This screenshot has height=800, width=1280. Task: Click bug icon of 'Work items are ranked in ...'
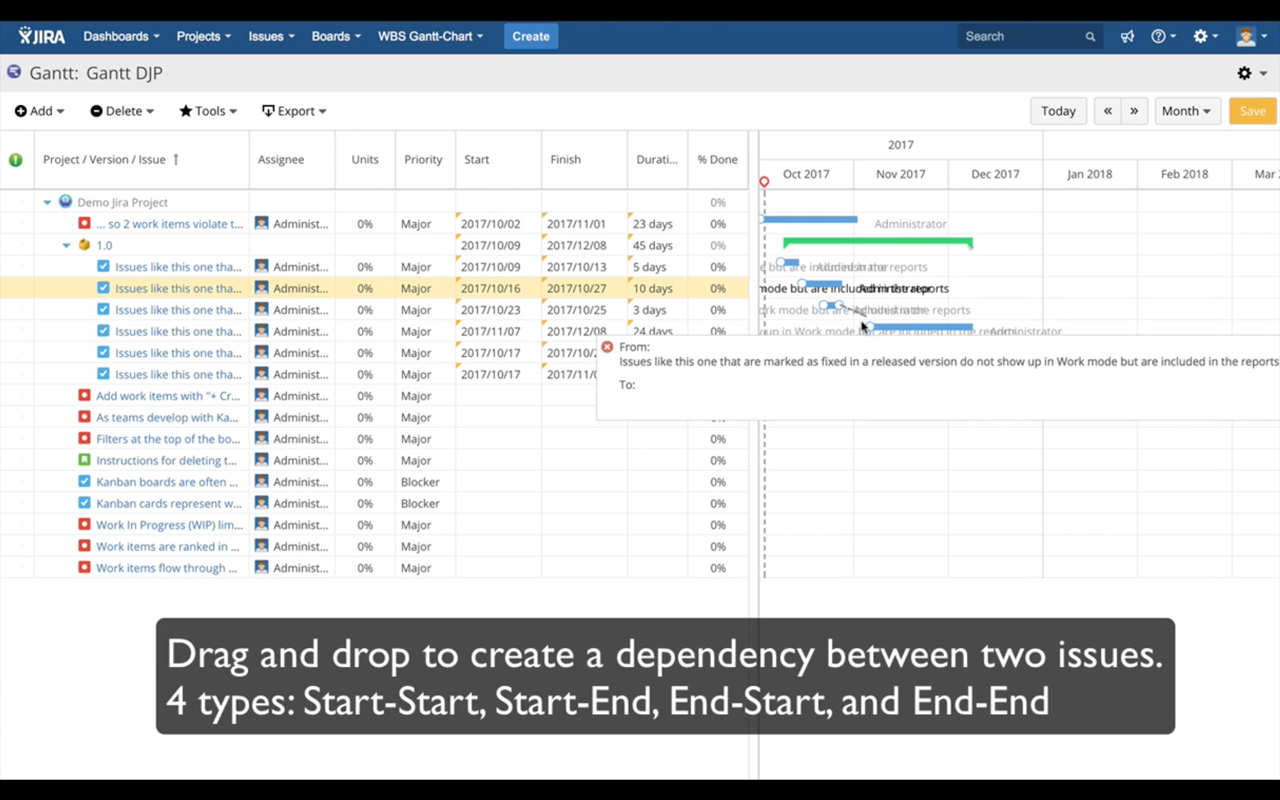pyautogui.click(x=84, y=547)
